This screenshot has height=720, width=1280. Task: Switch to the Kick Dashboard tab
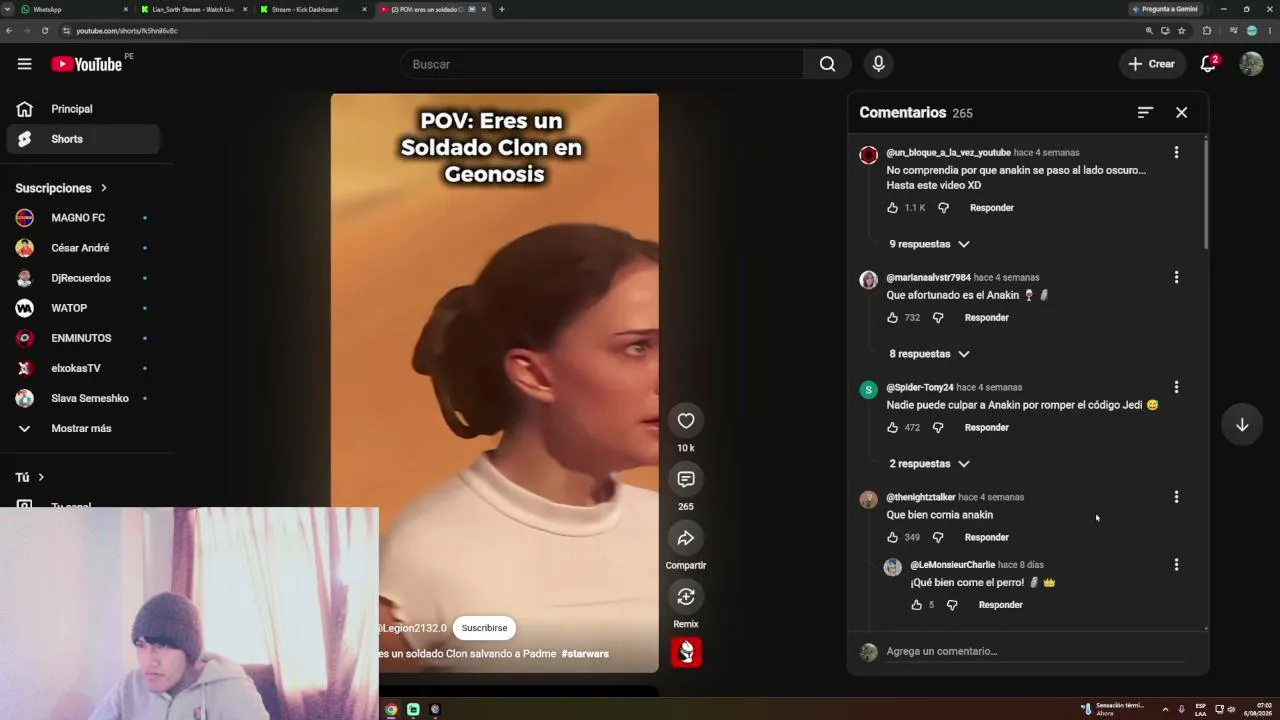[x=312, y=9]
